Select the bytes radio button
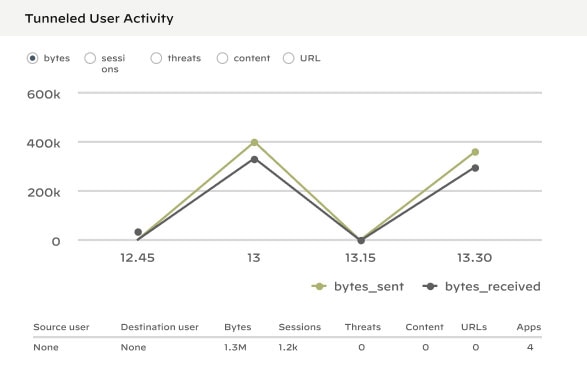The width and height of the screenshot is (587, 374). pos(33,58)
